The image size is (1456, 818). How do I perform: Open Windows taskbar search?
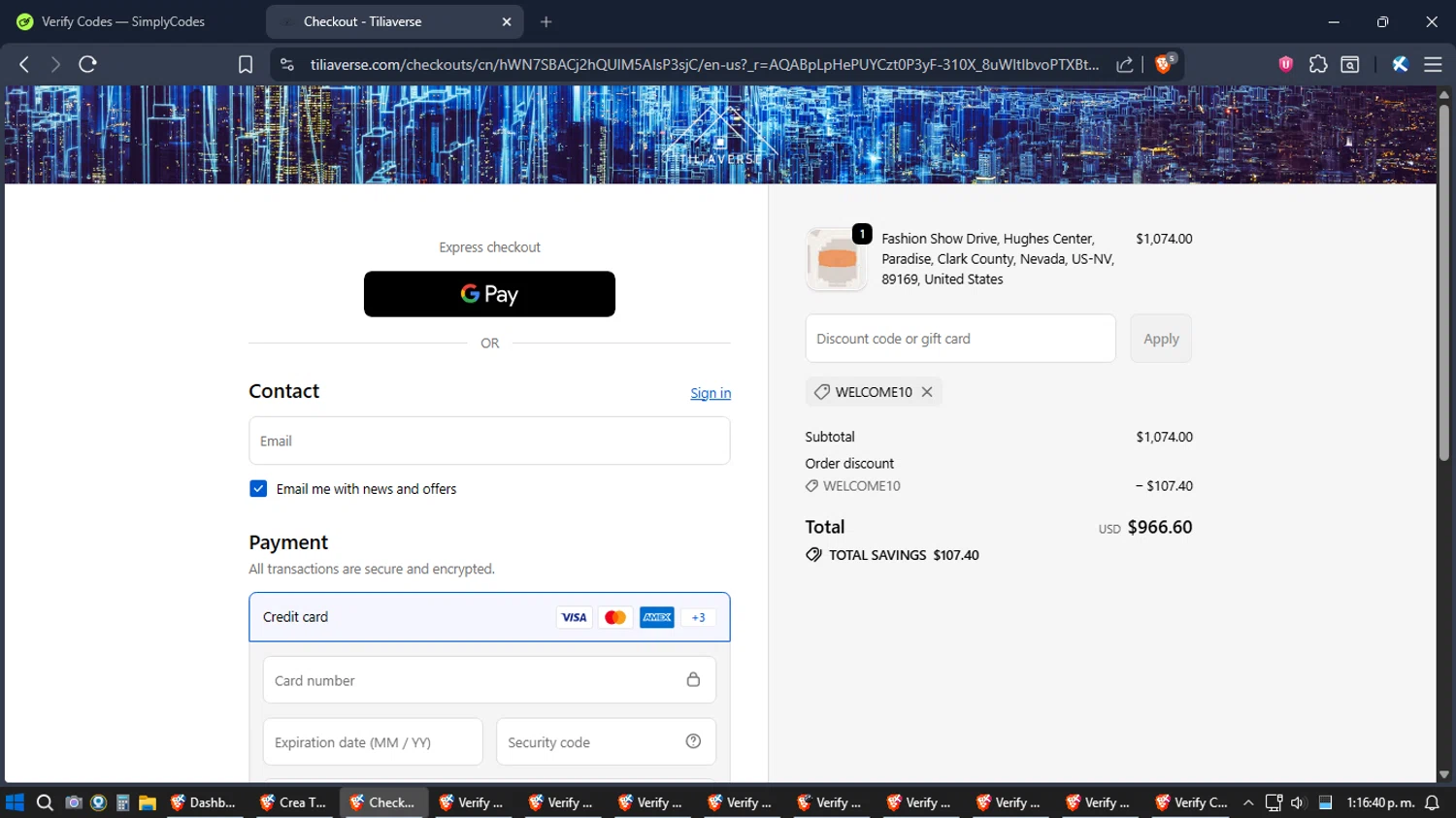pos(45,802)
